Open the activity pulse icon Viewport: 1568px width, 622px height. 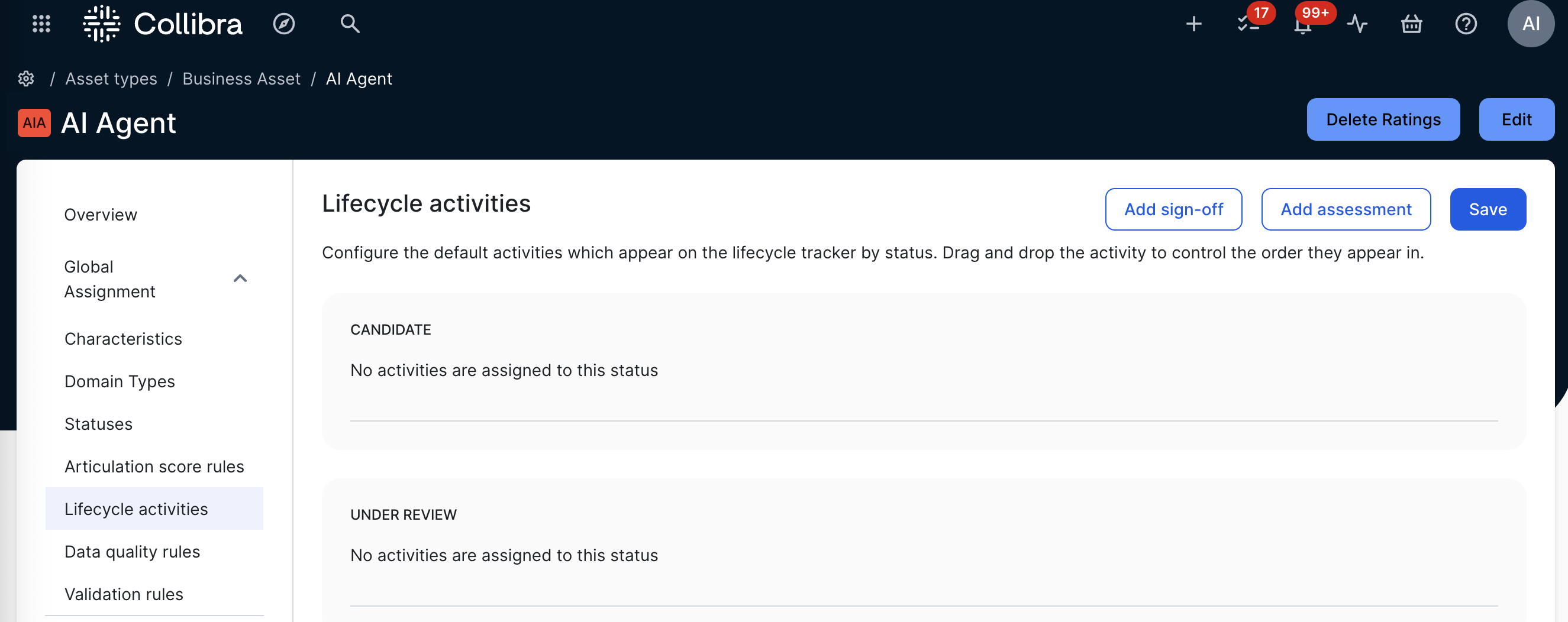tap(1357, 24)
